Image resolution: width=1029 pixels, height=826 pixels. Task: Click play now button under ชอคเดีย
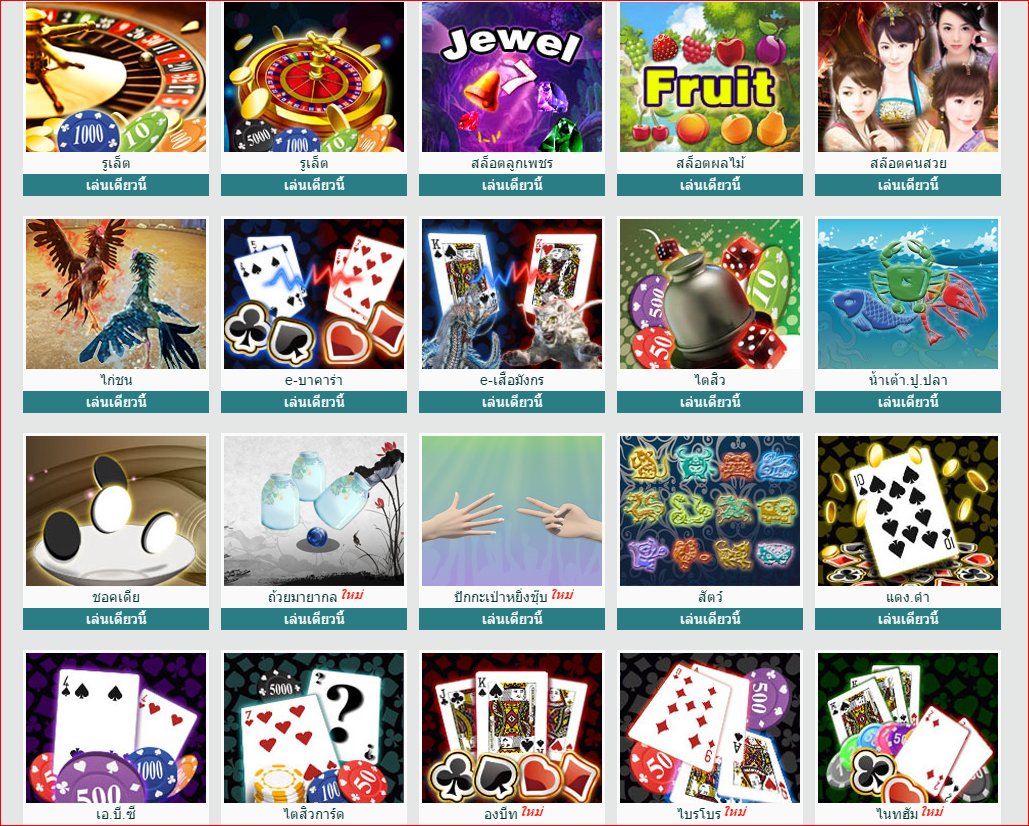click(116, 619)
